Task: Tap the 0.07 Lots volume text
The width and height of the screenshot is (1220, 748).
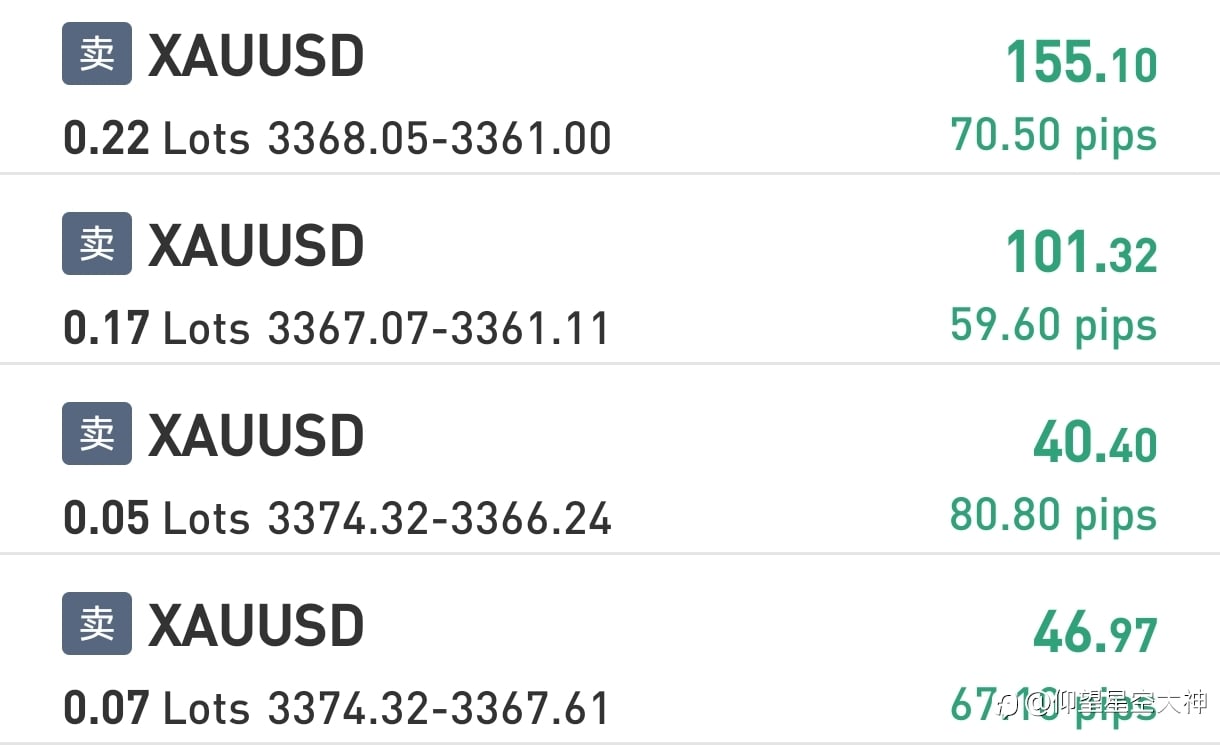Action: click(x=156, y=708)
